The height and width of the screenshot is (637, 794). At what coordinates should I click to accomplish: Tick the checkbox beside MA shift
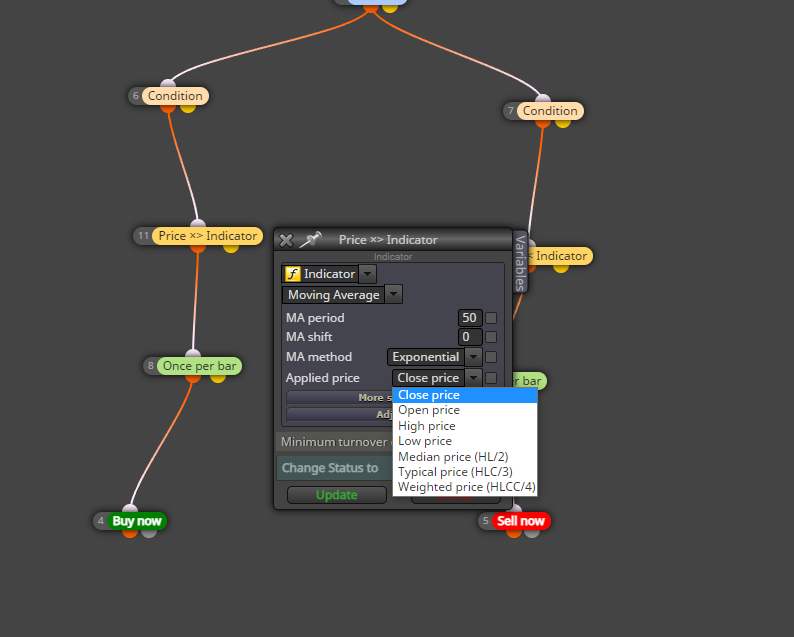[x=491, y=337]
